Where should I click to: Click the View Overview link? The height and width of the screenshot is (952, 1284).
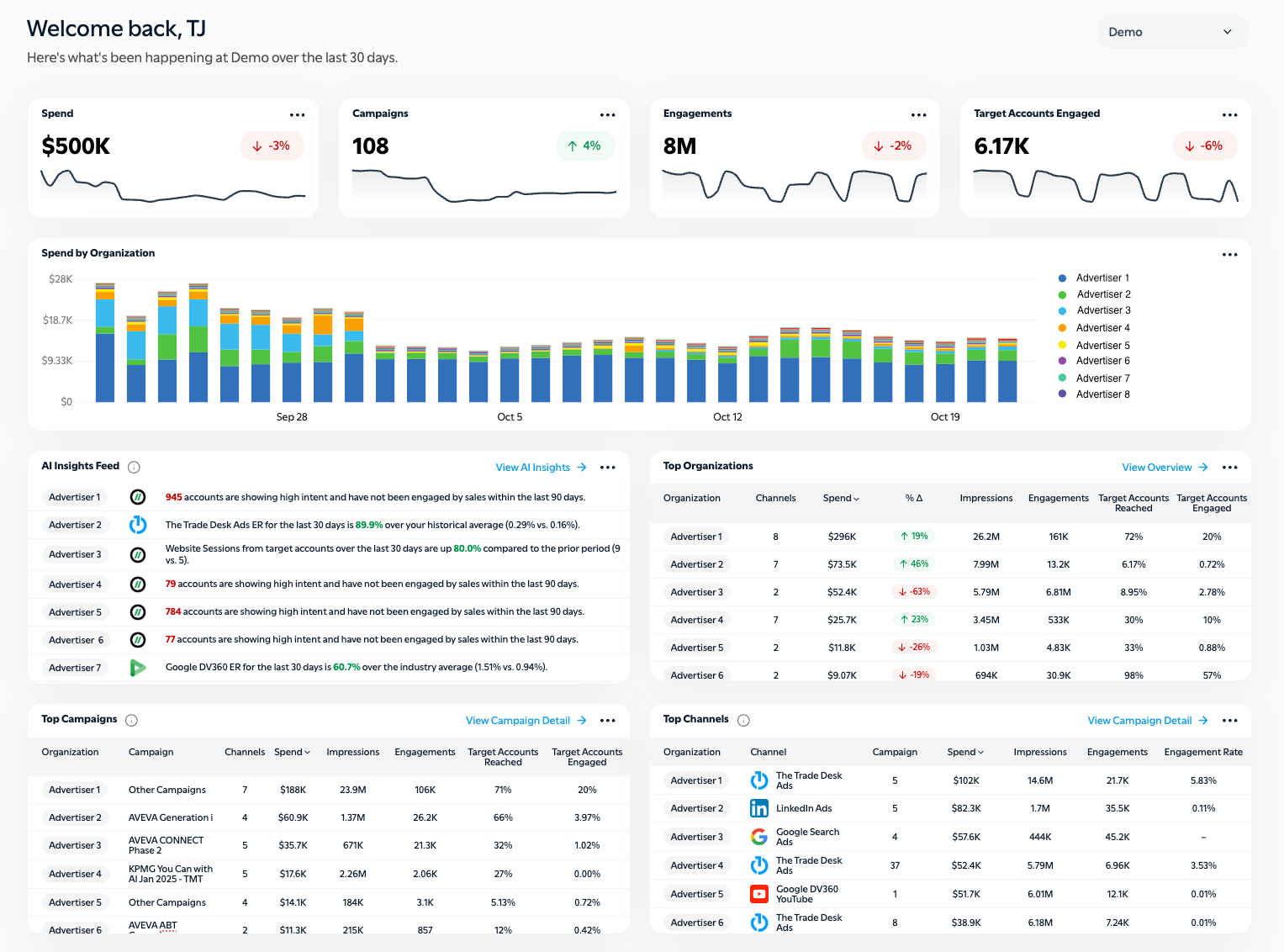[1164, 468]
